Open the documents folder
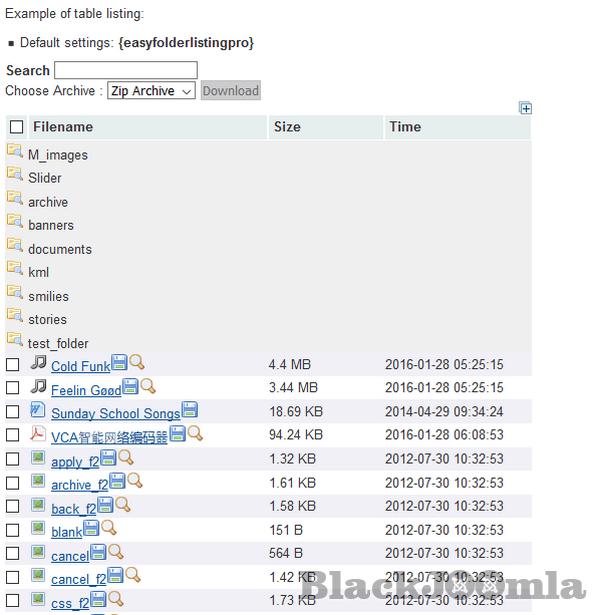The image size is (600, 615). click(59, 249)
